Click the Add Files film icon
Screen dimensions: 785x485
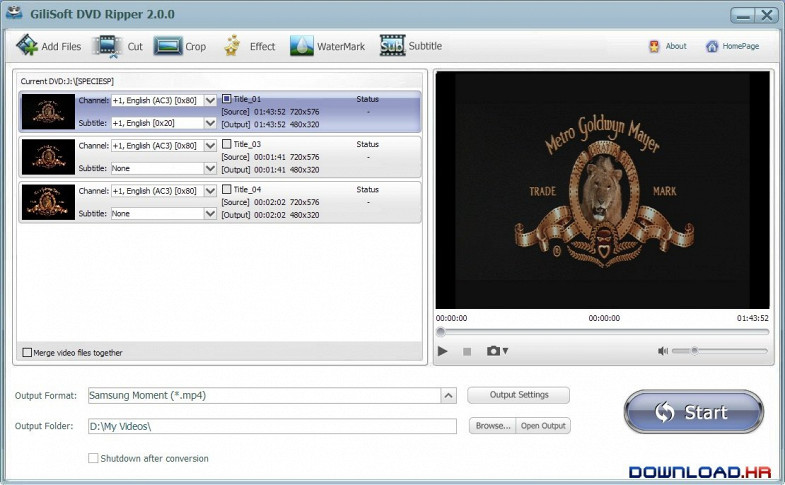coord(27,46)
